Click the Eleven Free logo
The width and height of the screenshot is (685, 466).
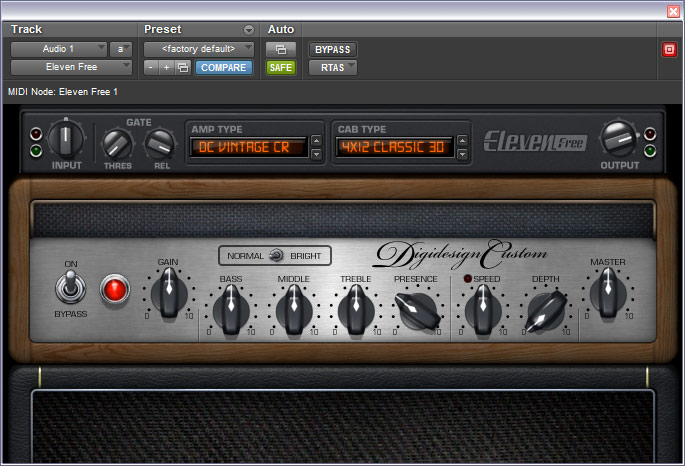pos(535,142)
